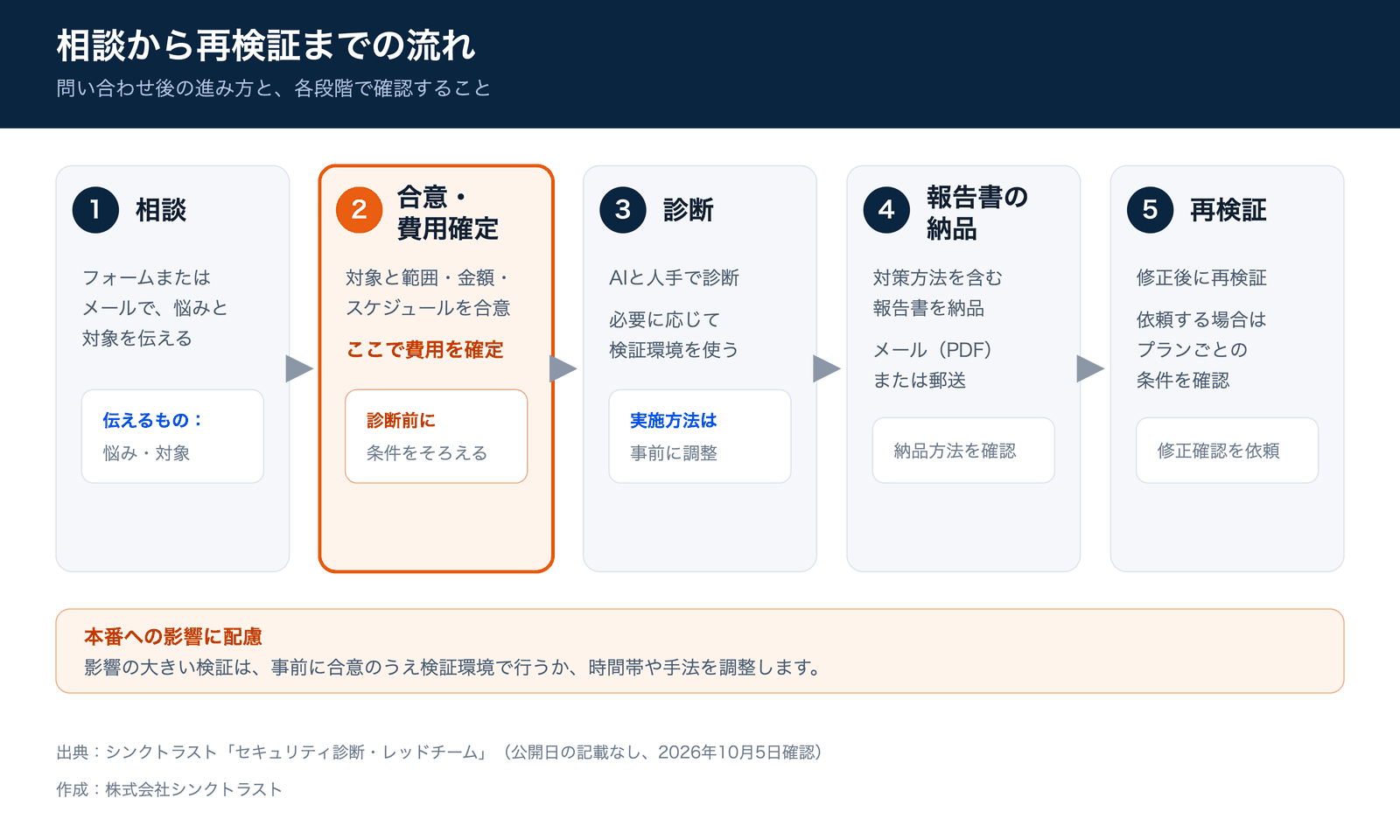Click the text メール(PDF) または郵送
The height and width of the screenshot is (840, 1400).
coord(933,365)
